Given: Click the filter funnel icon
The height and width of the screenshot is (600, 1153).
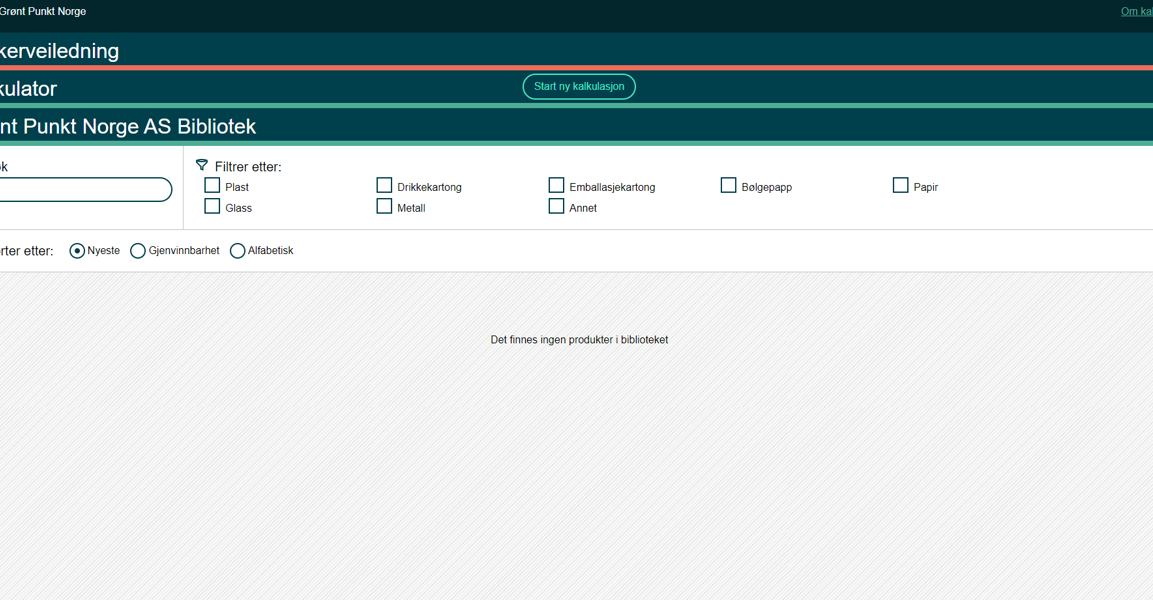Looking at the screenshot, I should tap(201, 165).
